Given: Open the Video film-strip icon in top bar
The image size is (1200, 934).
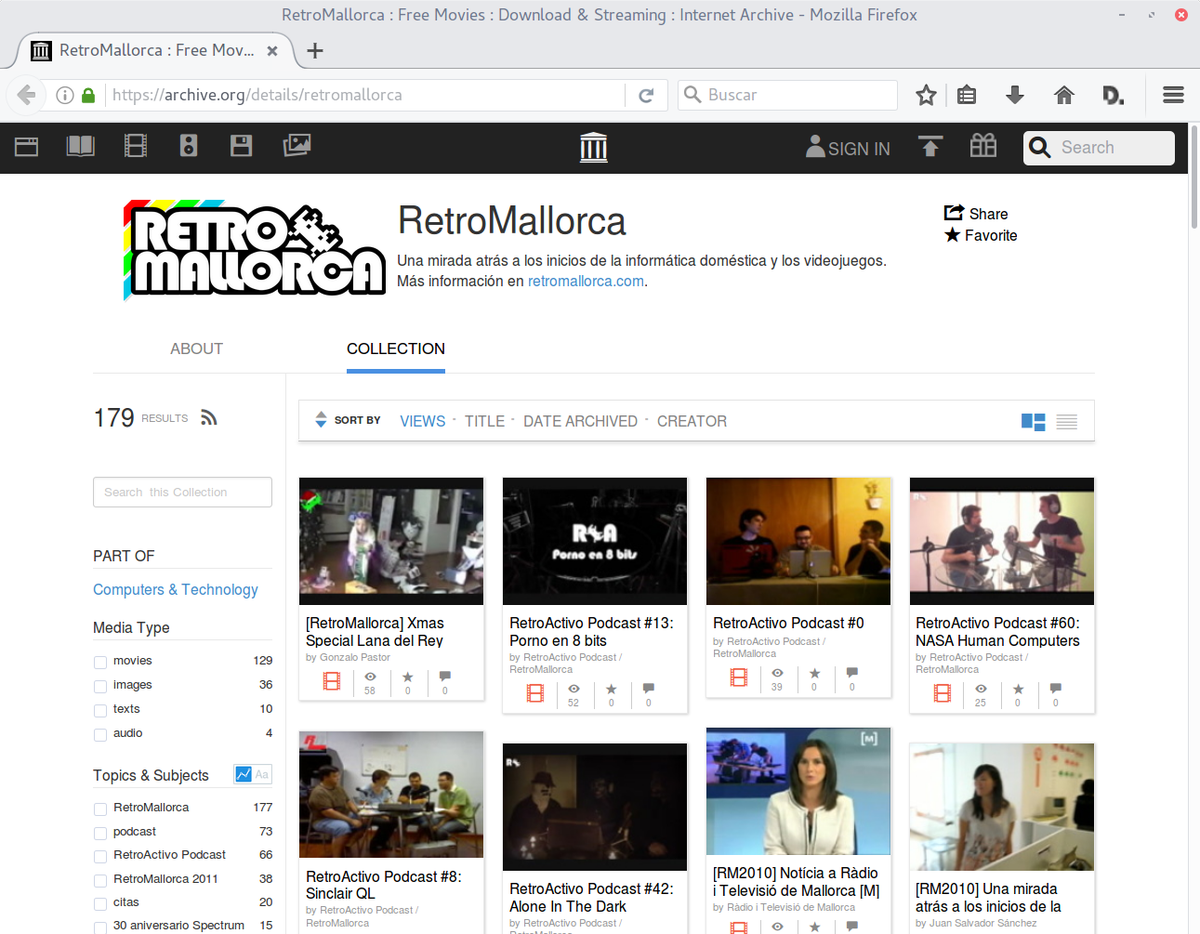Looking at the screenshot, I should point(135,147).
